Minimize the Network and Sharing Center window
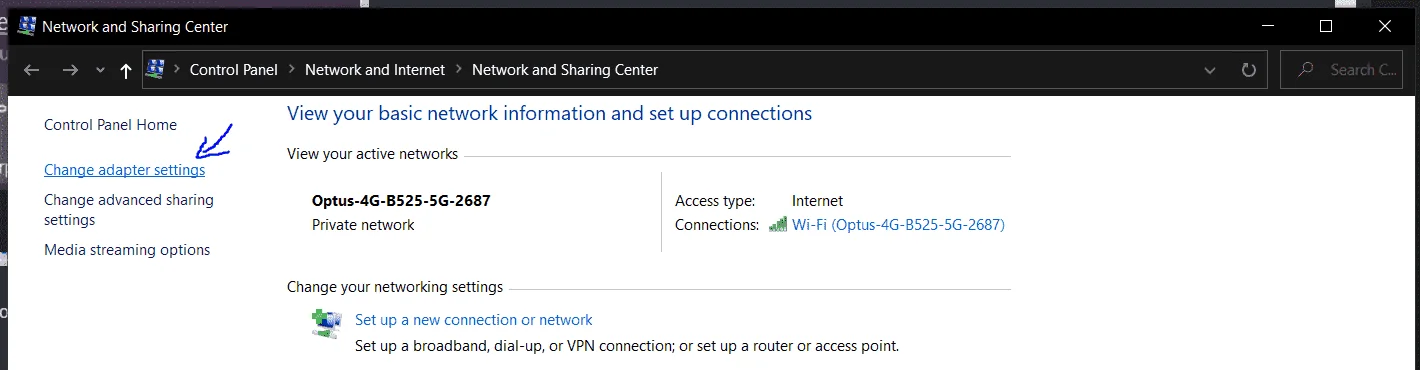 pyautogui.click(x=1267, y=27)
